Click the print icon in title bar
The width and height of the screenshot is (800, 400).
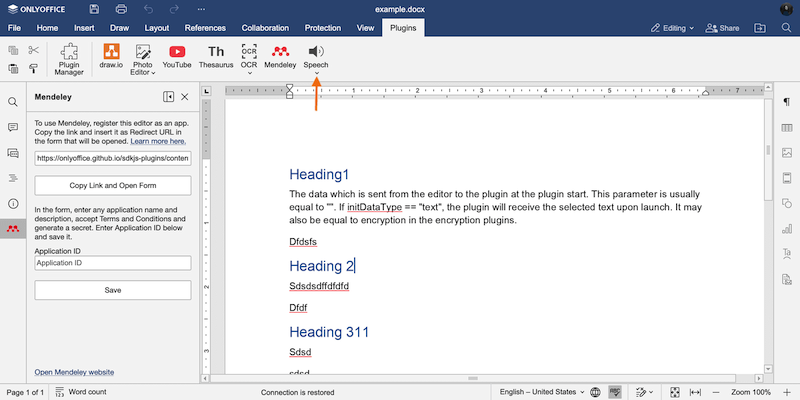pyautogui.click(x=120, y=8)
